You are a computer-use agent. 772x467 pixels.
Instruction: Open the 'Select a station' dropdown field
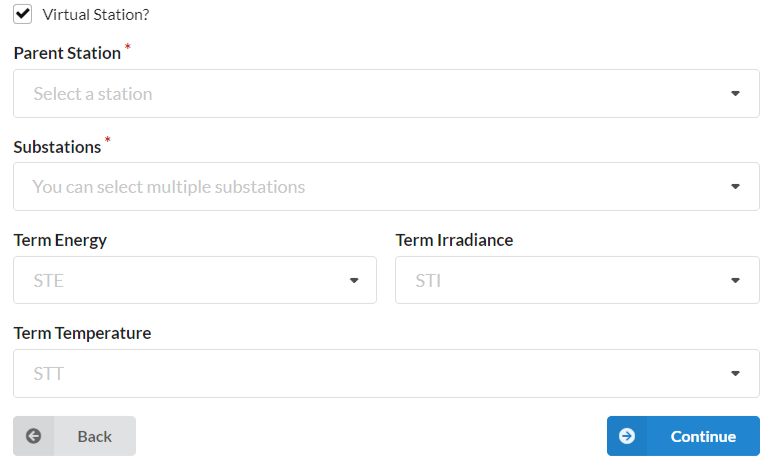pos(386,93)
